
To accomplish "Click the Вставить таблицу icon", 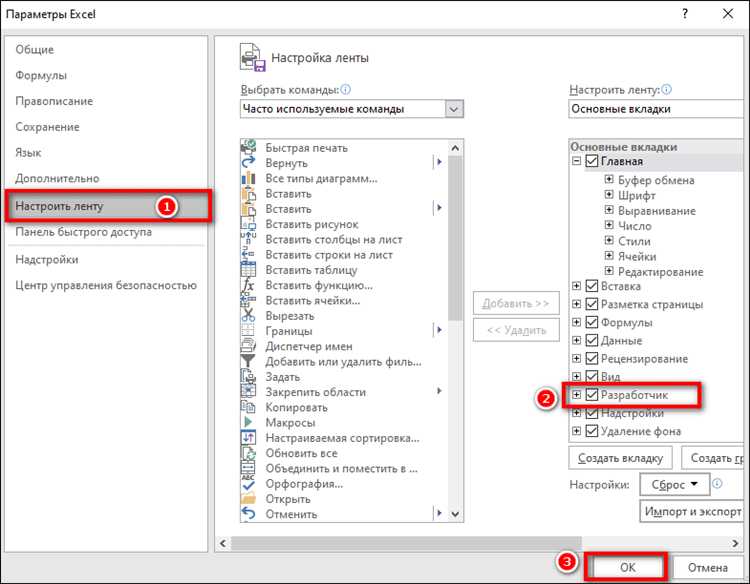I will [x=248, y=270].
